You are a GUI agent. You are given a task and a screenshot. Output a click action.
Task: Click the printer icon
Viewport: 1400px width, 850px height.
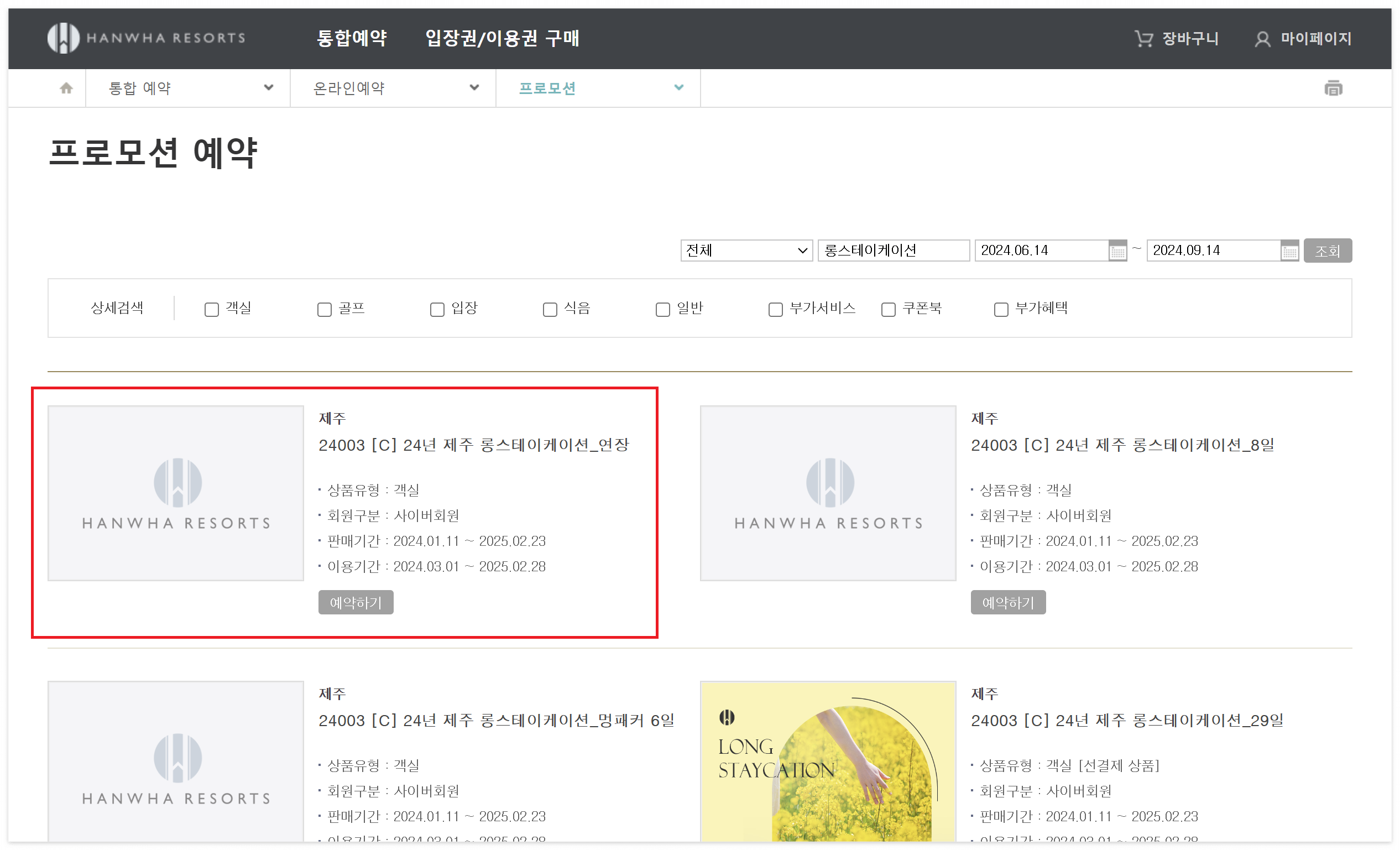coord(1333,88)
